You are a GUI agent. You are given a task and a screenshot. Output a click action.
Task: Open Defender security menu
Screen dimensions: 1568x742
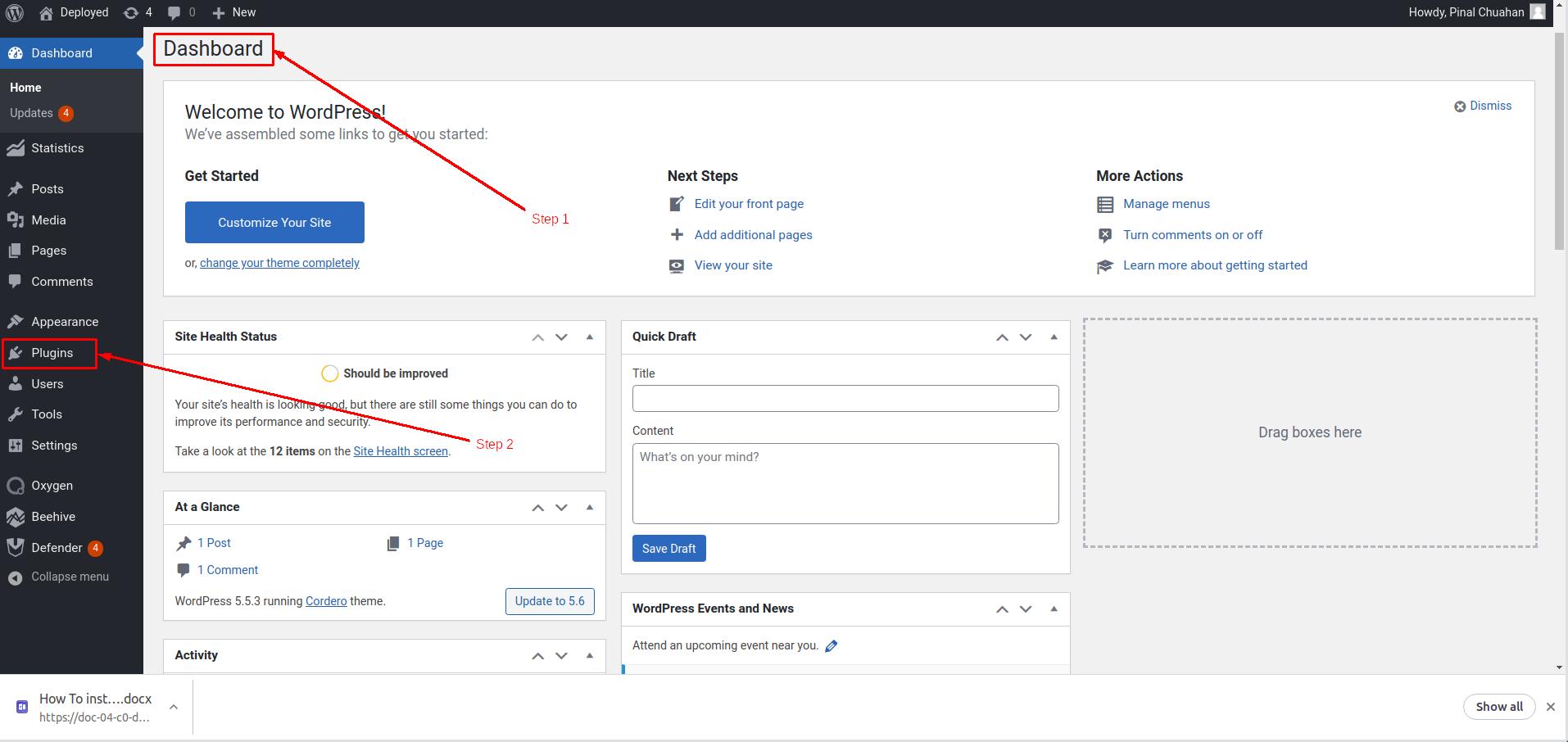click(71, 548)
